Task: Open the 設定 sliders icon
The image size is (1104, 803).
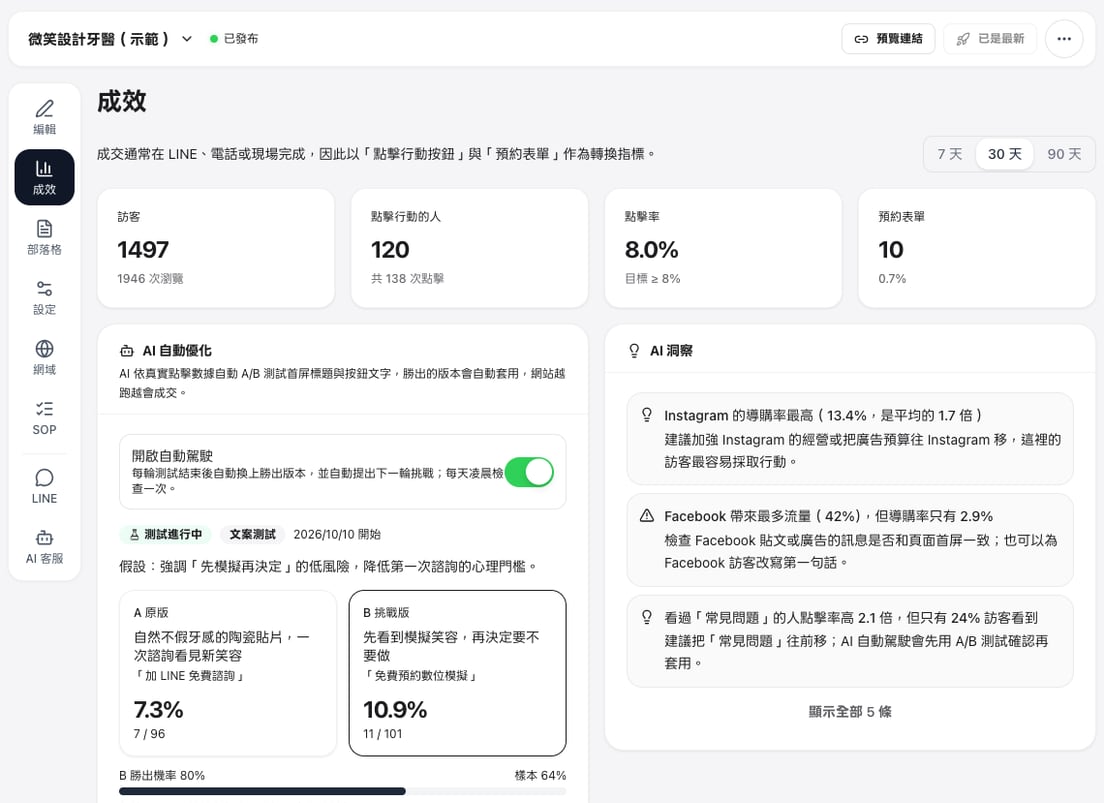Action: click(44, 288)
